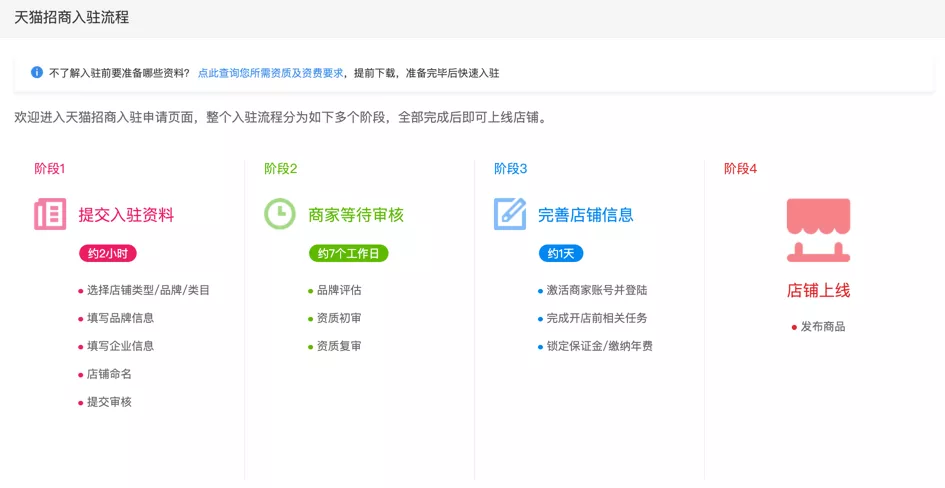The image size is (945, 488).
Task: Click the 天猫招商入驻流程 page title
Action: tap(72, 17)
